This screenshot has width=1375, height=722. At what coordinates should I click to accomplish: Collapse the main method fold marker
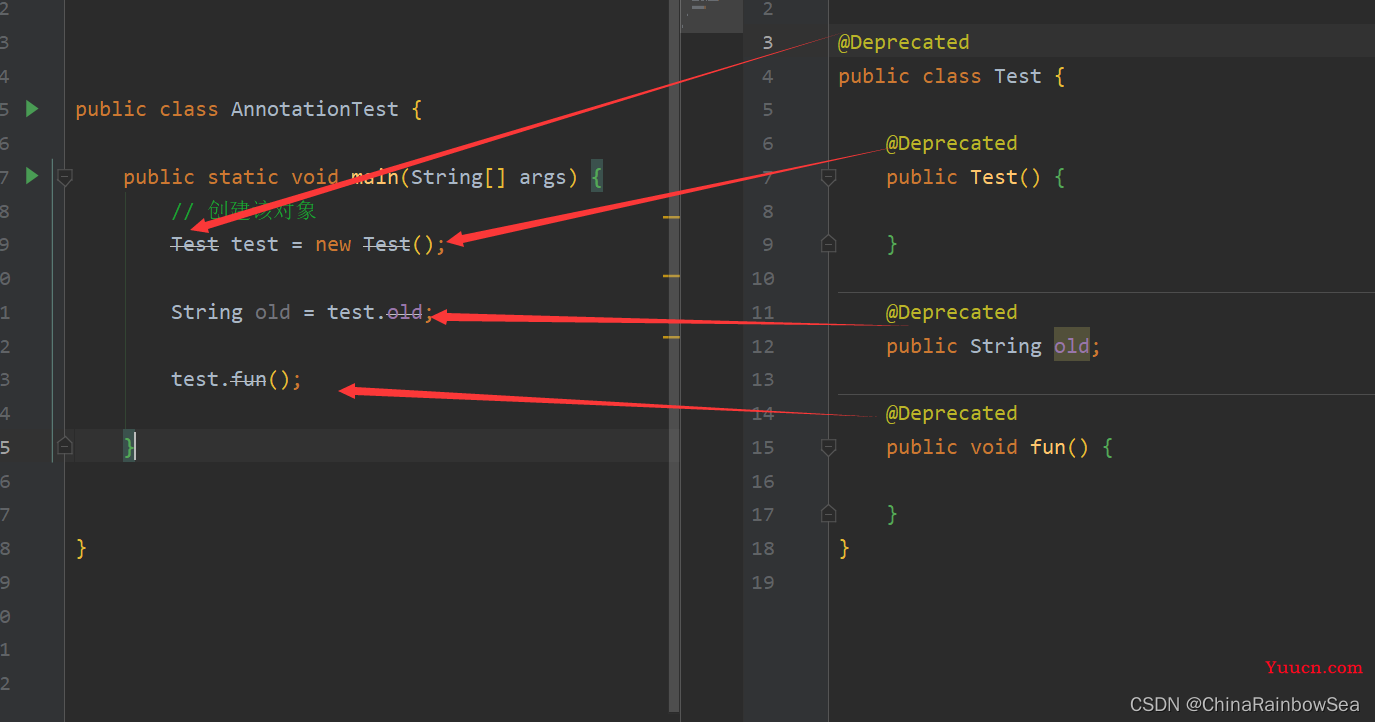point(65,177)
